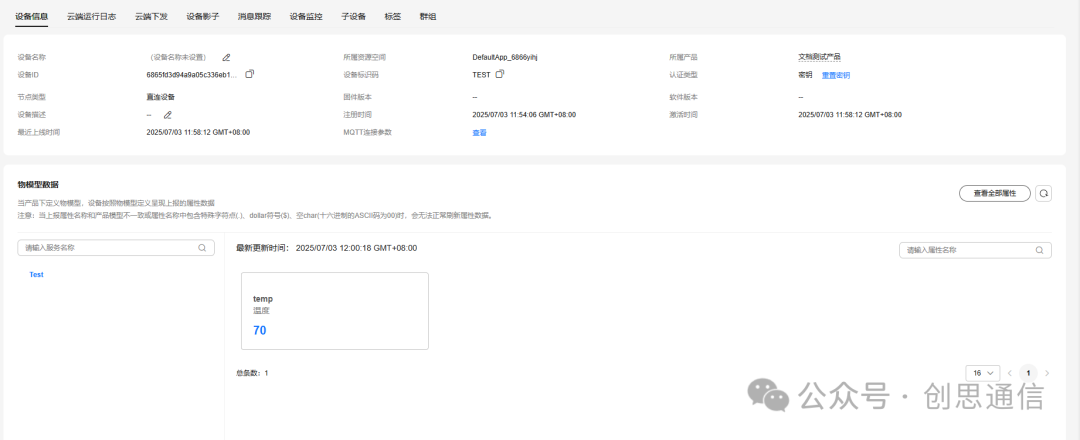Click 查看全部属性 button
This screenshot has width=1080, height=440.
click(x=995, y=193)
